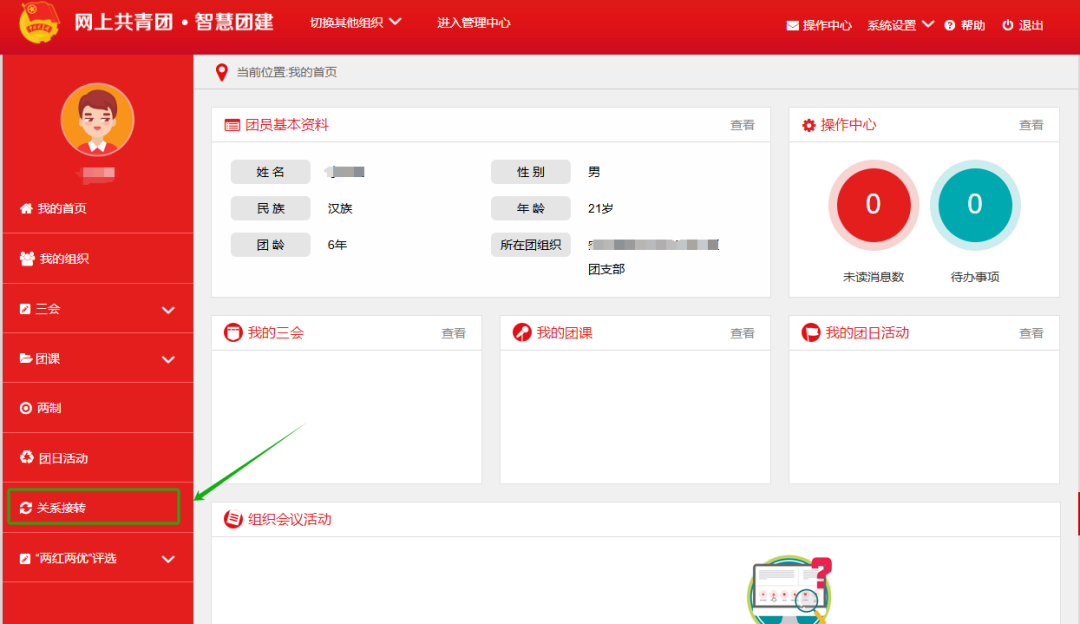Click the help question mark icon

coord(950,26)
